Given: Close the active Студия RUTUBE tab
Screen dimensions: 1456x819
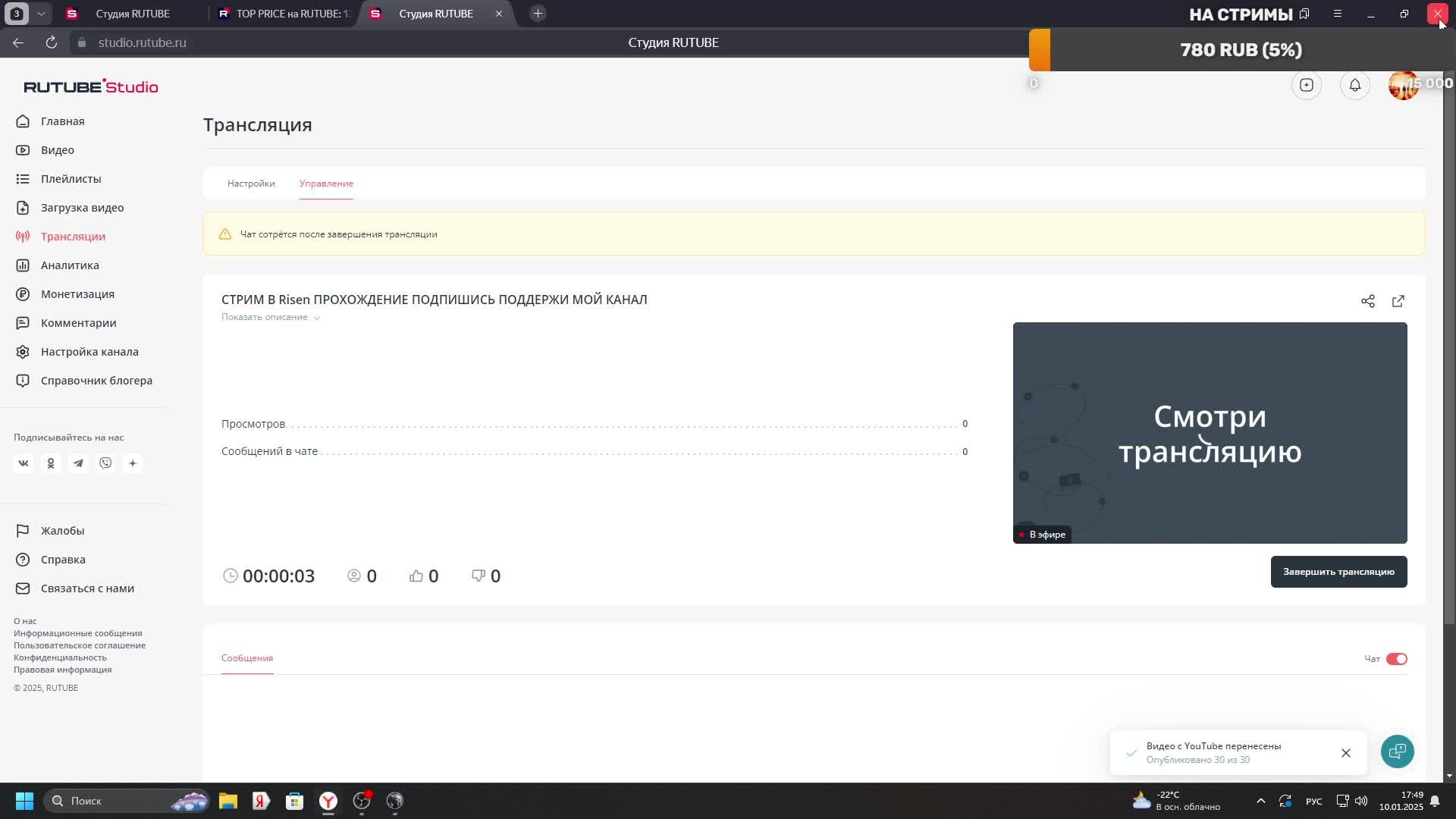Looking at the screenshot, I should pyautogui.click(x=499, y=14).
